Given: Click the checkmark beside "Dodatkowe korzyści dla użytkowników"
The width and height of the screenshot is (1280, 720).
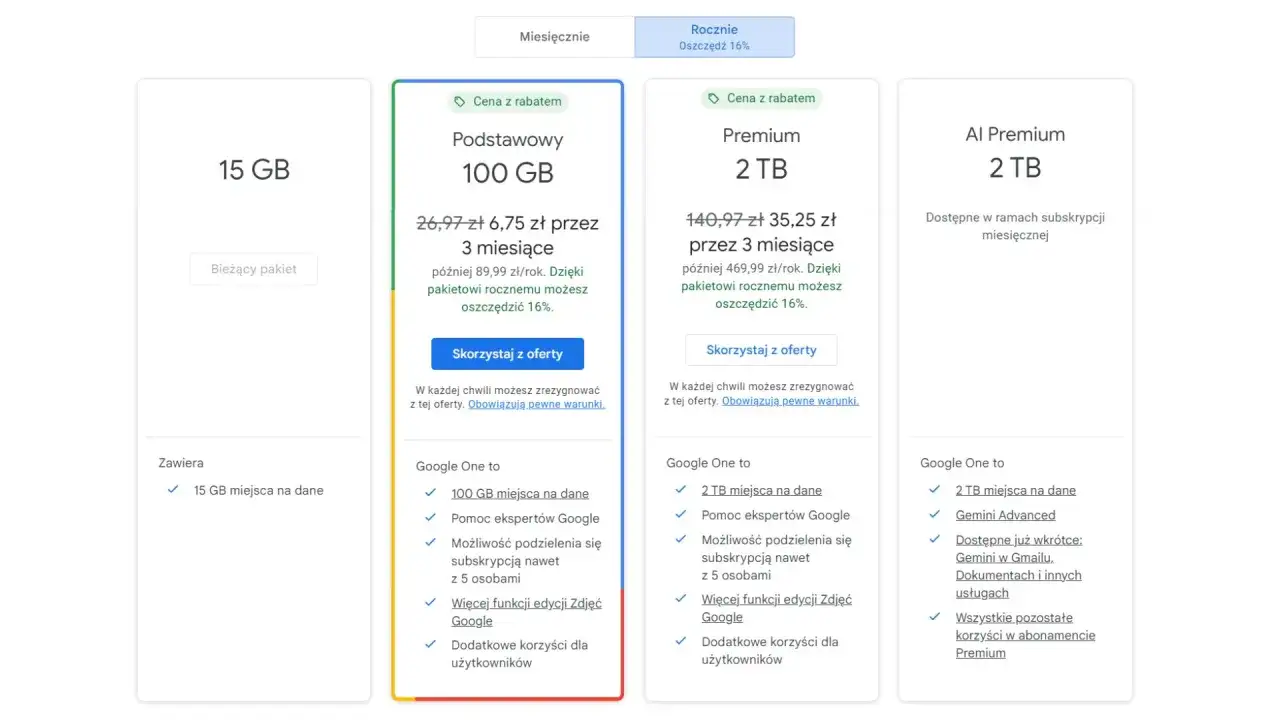Looking at the screenshot, I should click(430, 645).
